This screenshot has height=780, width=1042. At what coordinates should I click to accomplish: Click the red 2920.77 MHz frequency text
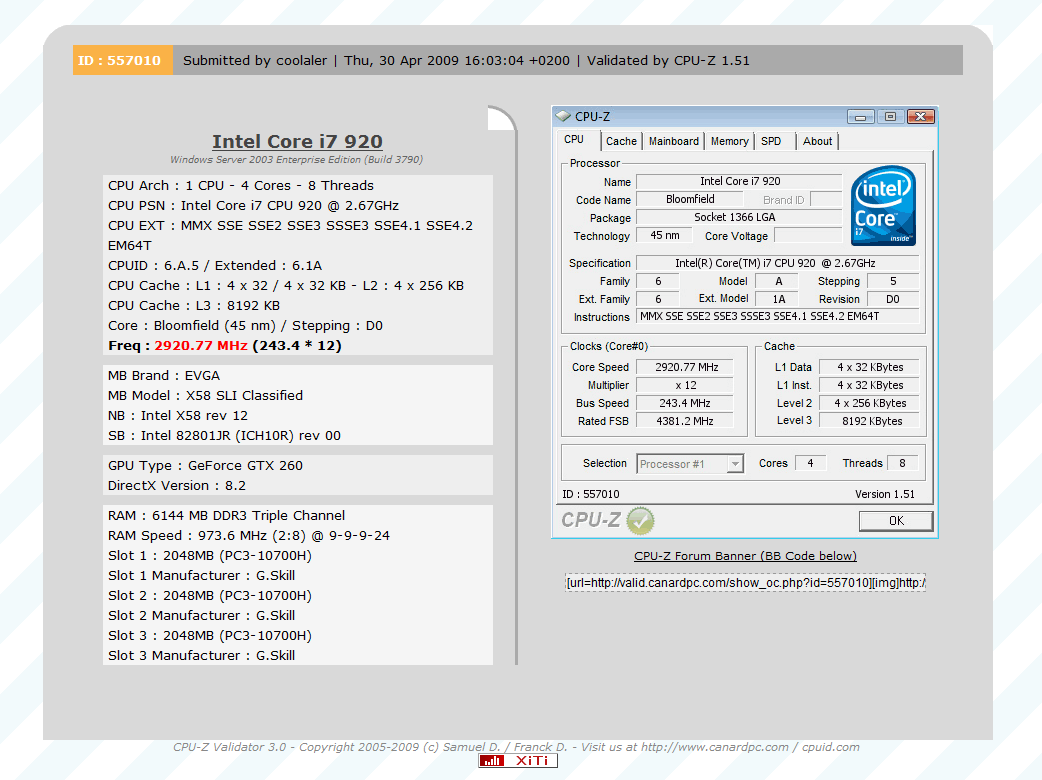pos(201,345)
